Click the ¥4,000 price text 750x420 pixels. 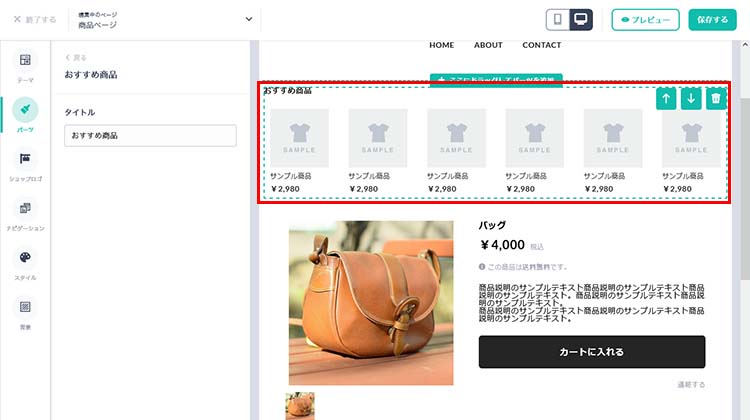click(502, 245)
